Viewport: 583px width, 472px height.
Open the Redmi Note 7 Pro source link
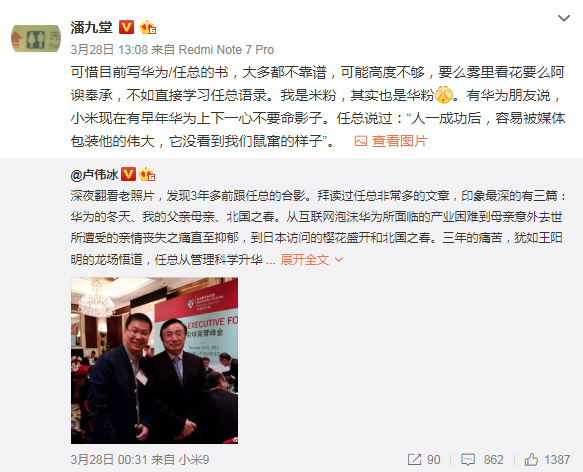(x=226, y=49)
